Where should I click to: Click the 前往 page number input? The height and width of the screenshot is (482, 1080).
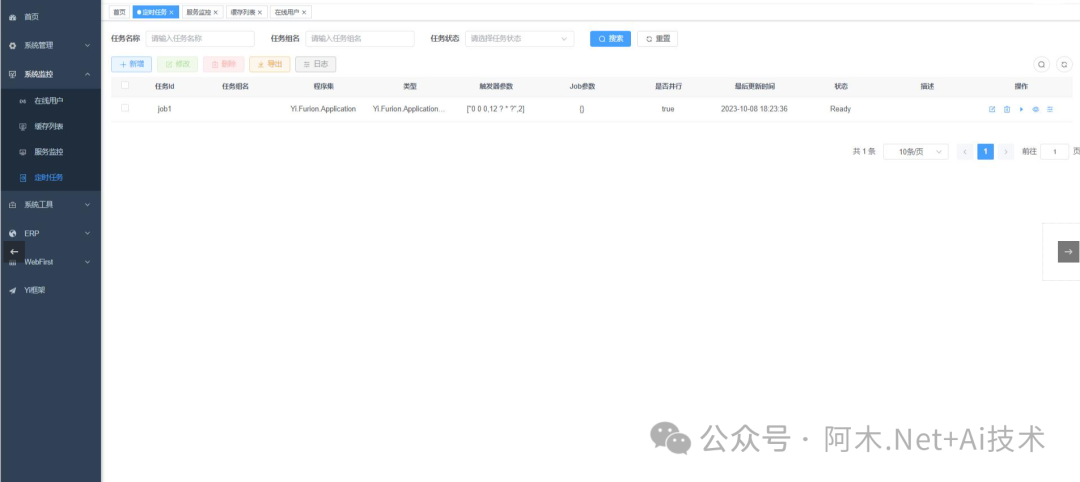click(1055, 151)
